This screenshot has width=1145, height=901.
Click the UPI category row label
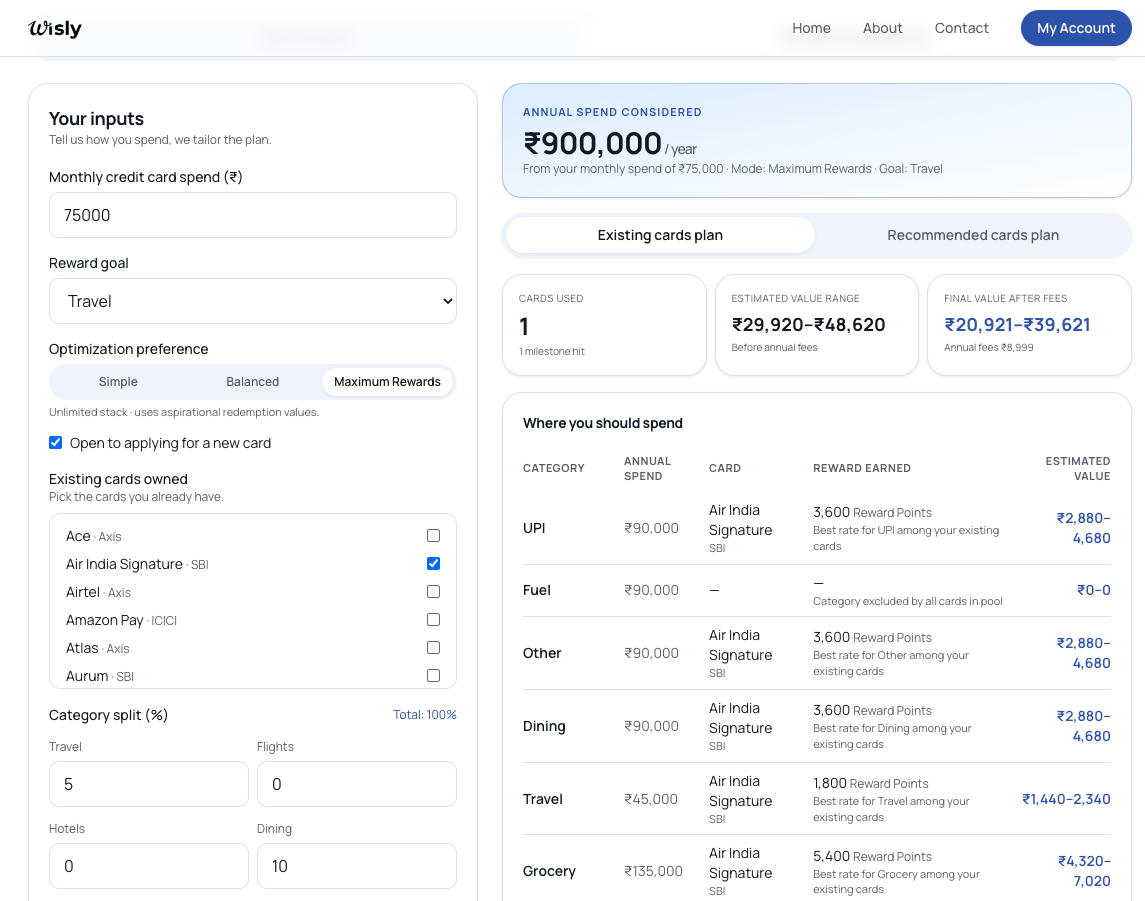pyautogui.click(x=534, y=528)
